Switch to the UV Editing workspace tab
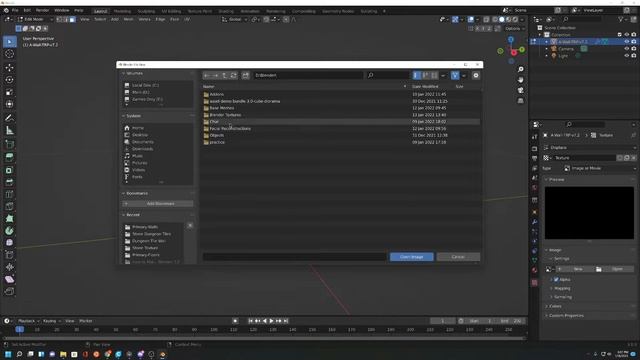Viewport: 640px width, 360px height. 171,11
